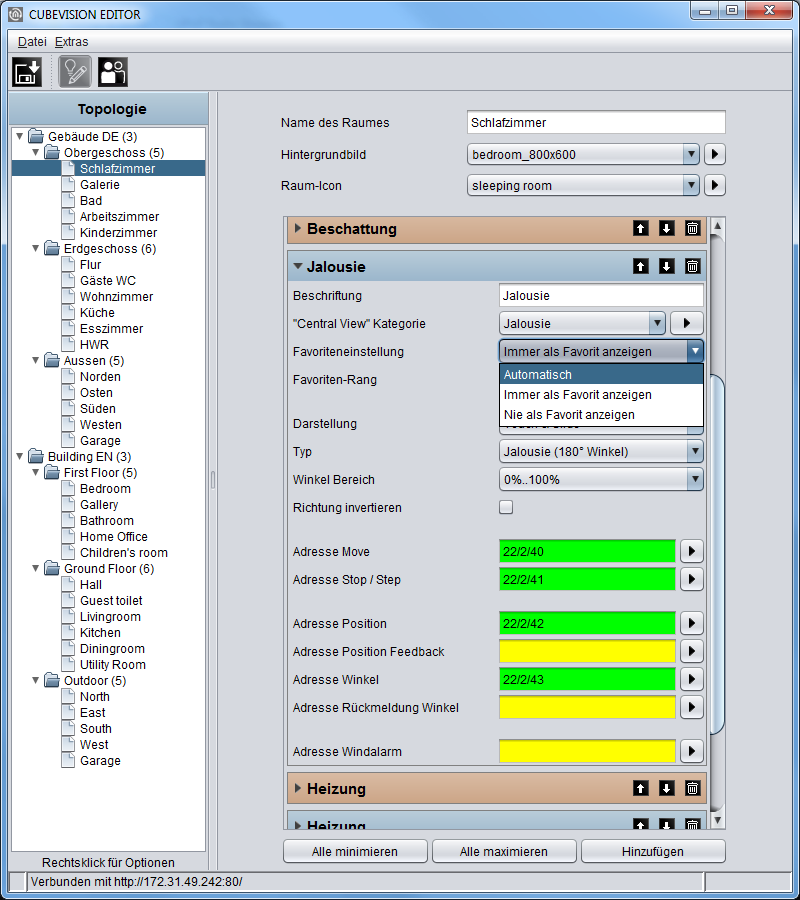Move Beschattung section up with arrow icon
The width and height of the screenshot is (800, 900).
[640, 228]
